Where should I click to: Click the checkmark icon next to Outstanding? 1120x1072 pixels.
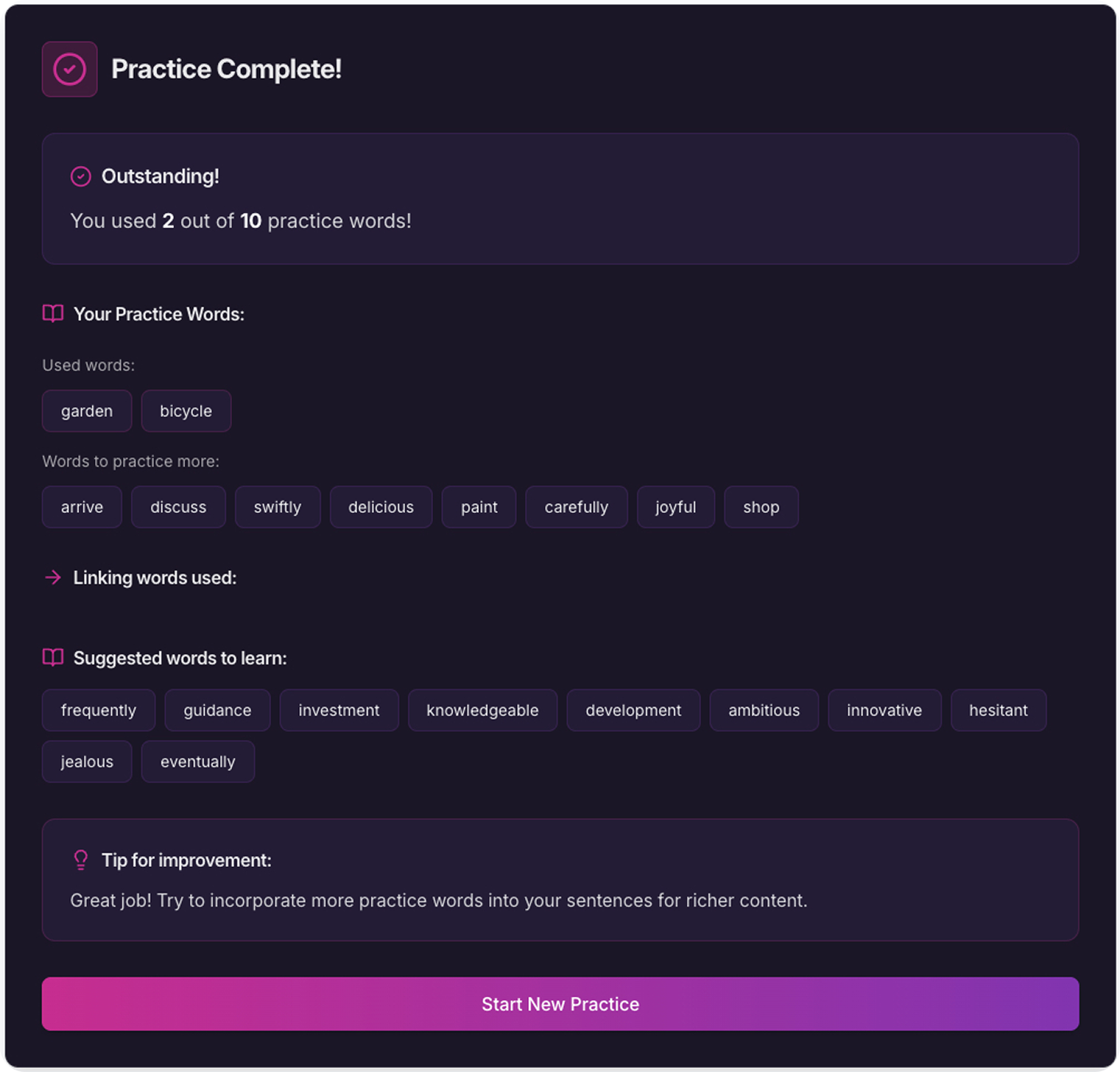(x=81, y=176)
